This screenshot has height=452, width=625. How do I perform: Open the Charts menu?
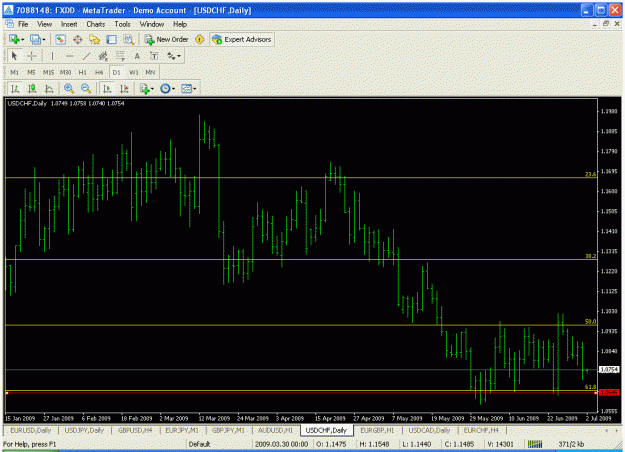click(x=96, y=24)
